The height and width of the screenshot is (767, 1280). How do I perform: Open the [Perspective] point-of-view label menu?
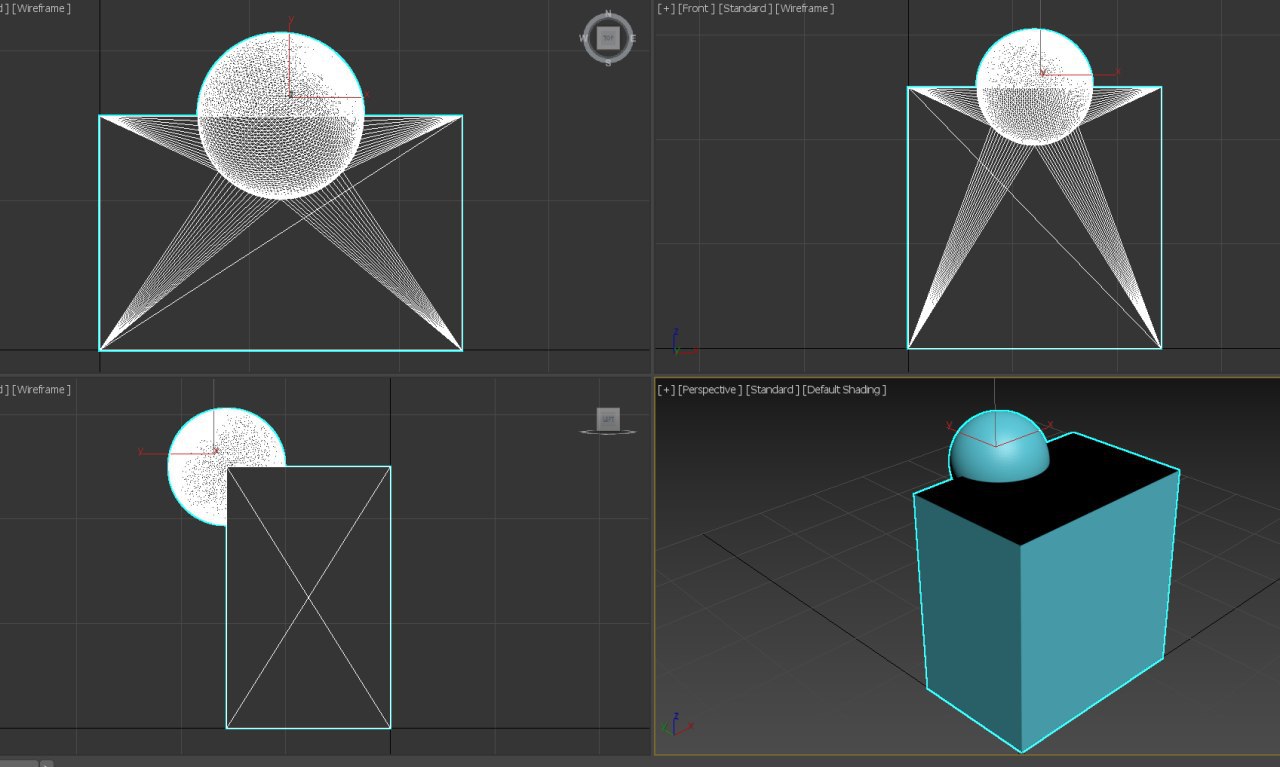coord(711,389)
